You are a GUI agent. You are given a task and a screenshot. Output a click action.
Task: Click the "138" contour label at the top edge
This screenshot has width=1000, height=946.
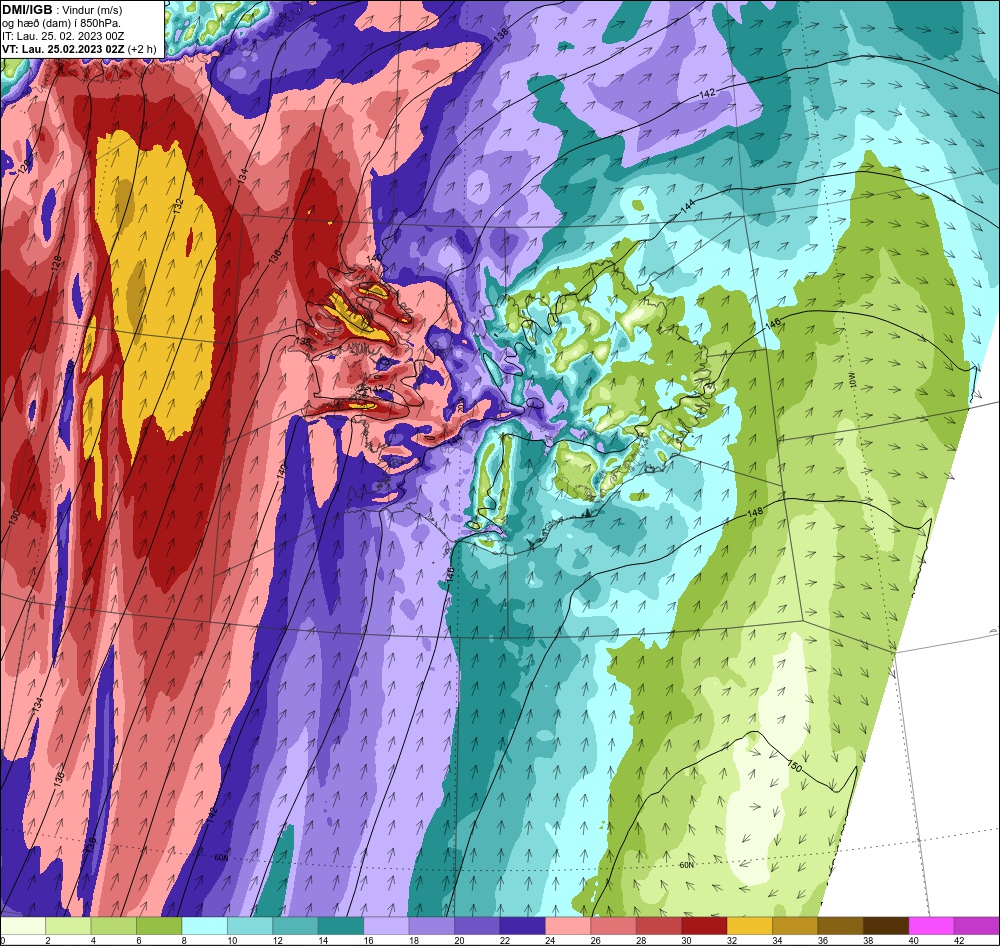[x=501, y=36]
